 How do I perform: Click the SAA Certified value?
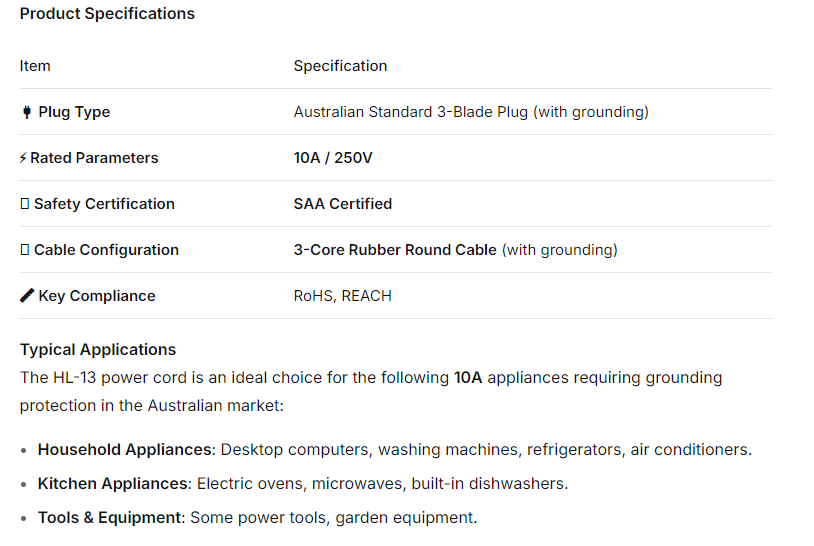(x=343, y=204)
